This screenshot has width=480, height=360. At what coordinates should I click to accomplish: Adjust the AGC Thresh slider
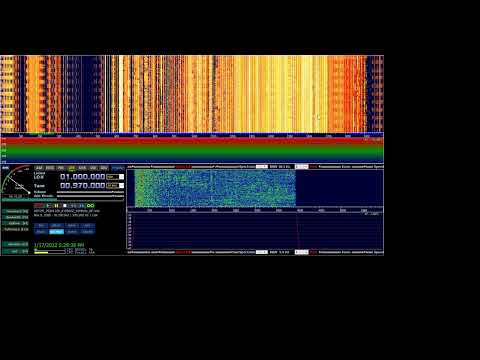90,196
